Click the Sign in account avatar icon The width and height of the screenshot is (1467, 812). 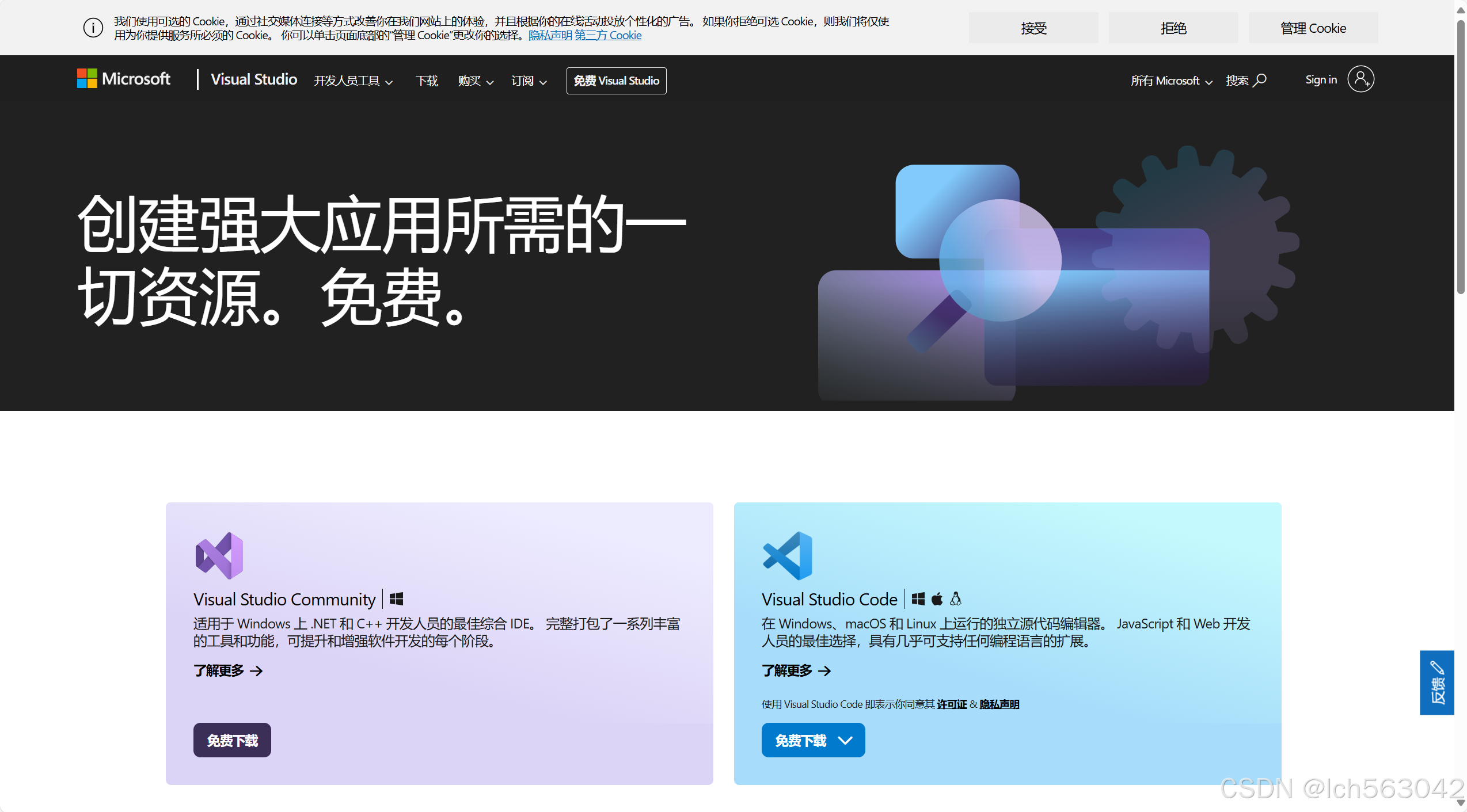(1360, 79)
